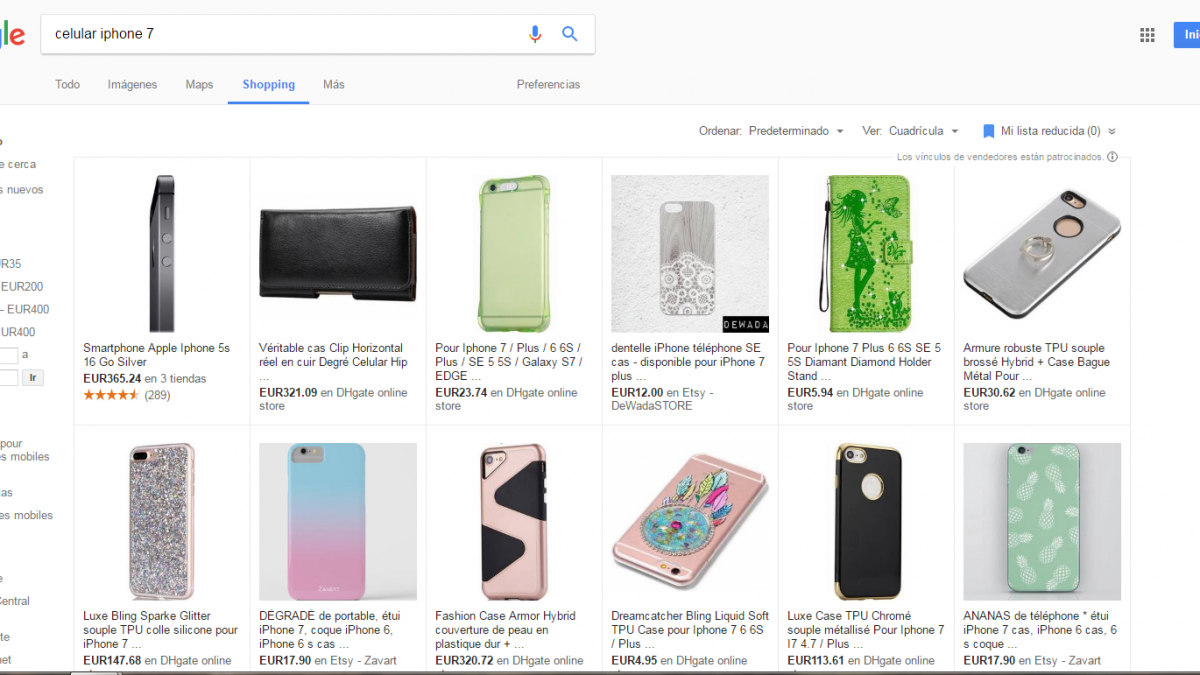Screen dimensions: 1200x675
Task: Switch to the Maps tab
Action: point(199,84)
